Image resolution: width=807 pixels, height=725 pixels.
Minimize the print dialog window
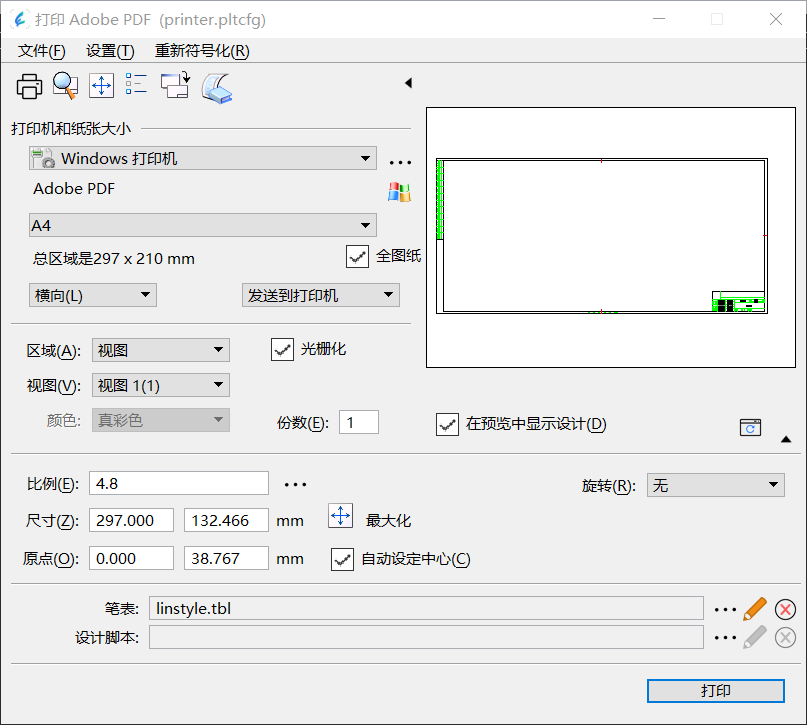(659, 20)
